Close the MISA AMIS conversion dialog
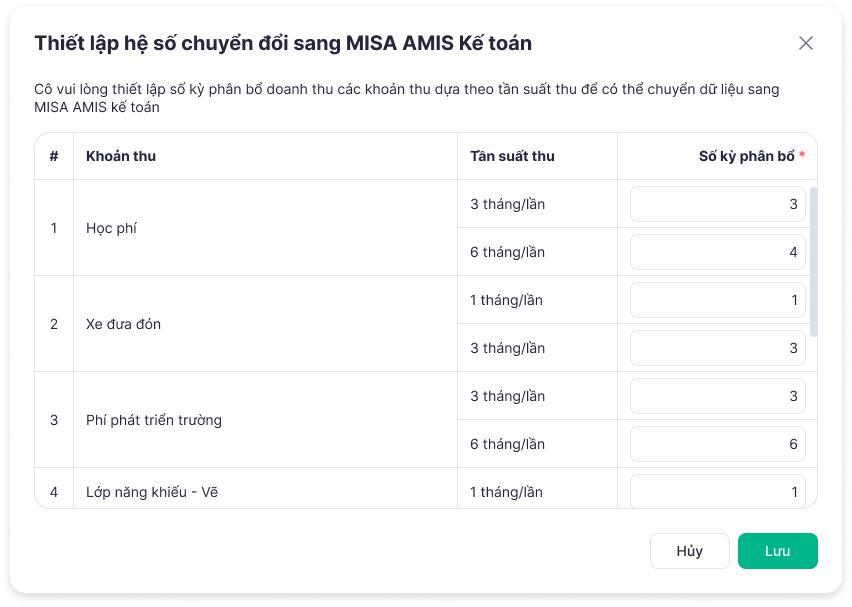 pyautogui.click(x=806, y=43)
